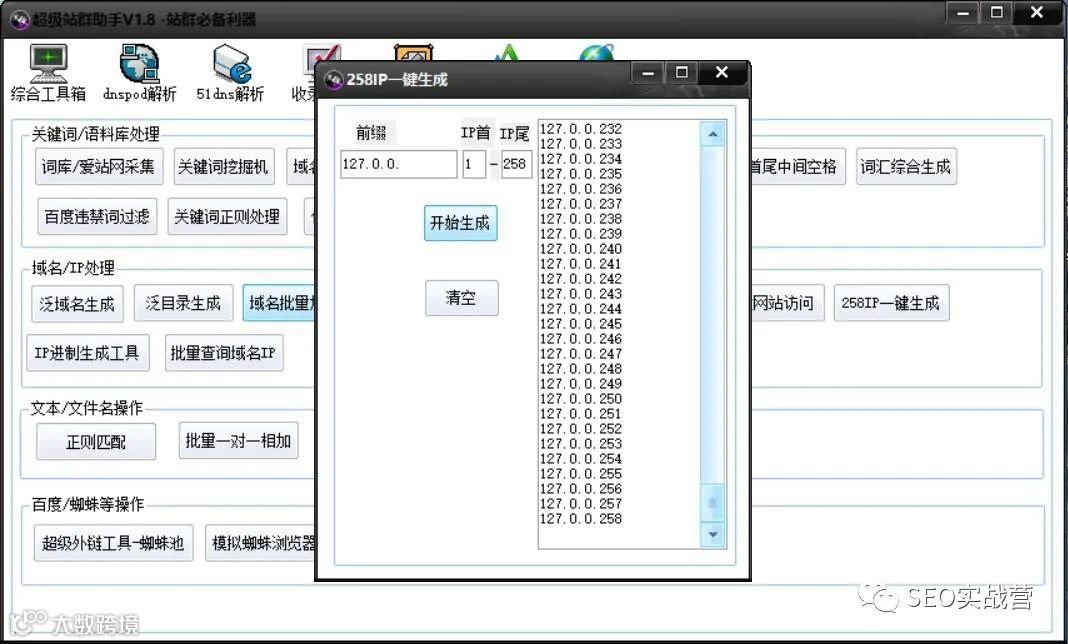Image resolution: width=1068 pixels, height=644 pixels.
Task: Click the IP list scrollbar thumb
Action: (712, 503)
